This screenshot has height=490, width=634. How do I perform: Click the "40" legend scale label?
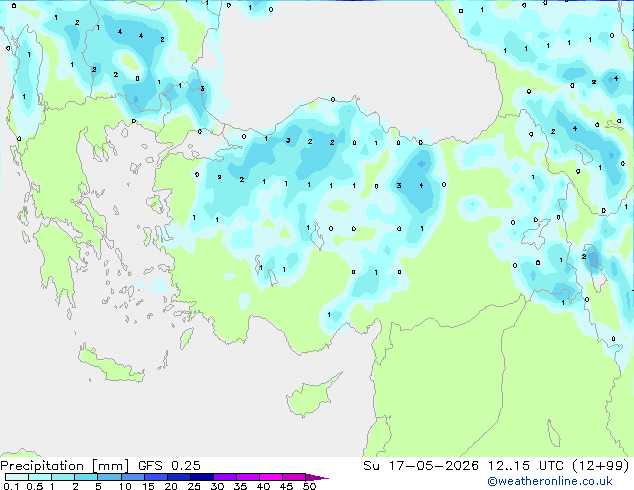263,486
